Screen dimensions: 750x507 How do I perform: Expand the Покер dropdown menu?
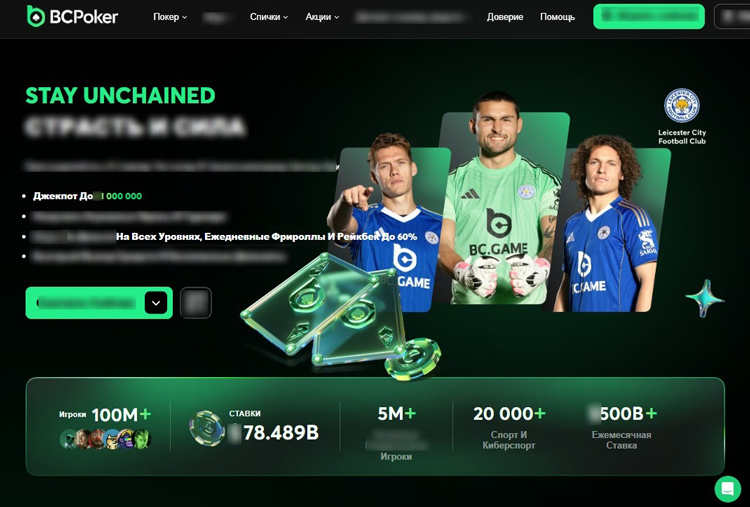(170, 17)
